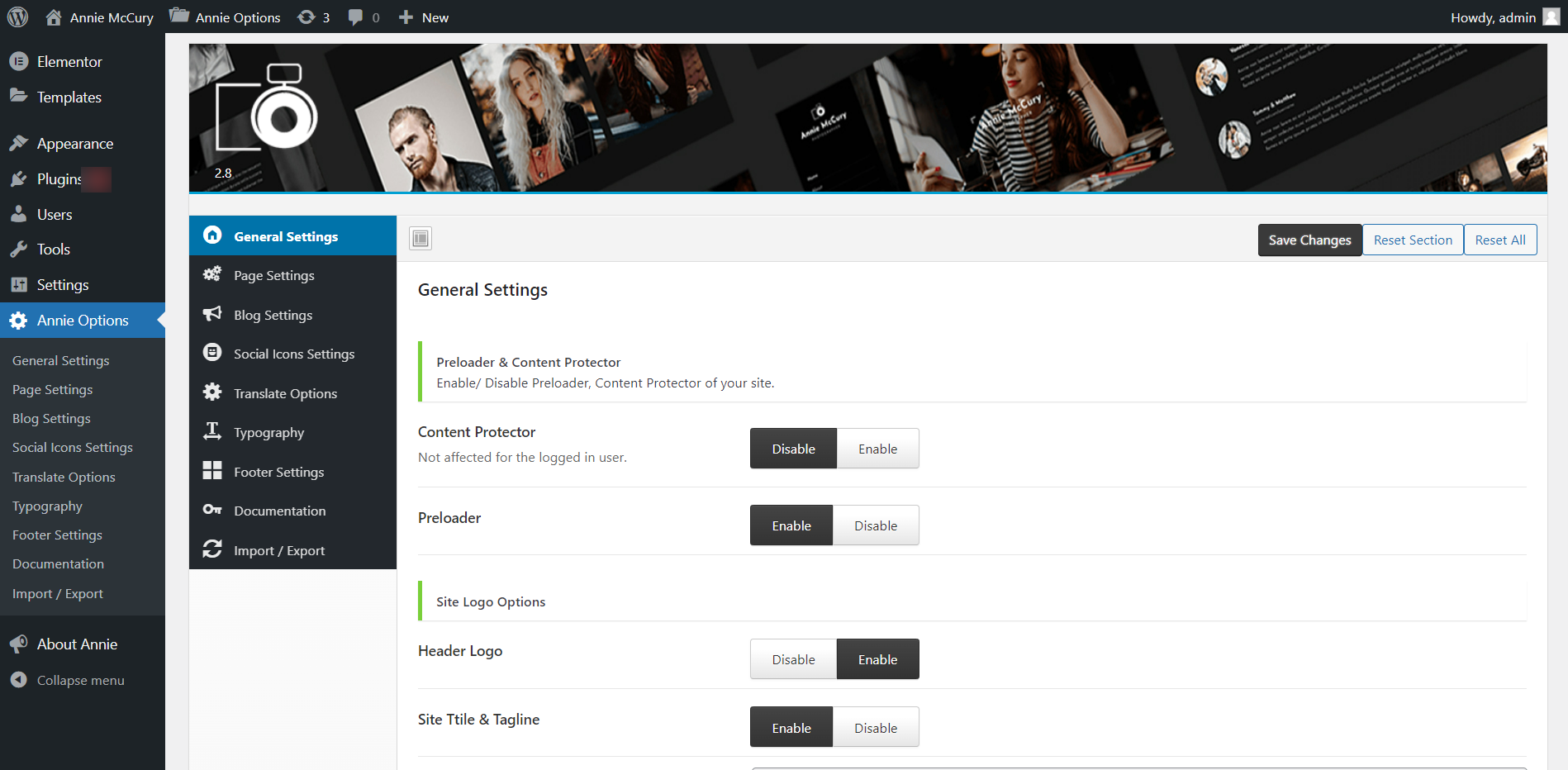Screen dimensions: 1568x770
Task: Click Save Changes button
Action: click(1309, 240)
